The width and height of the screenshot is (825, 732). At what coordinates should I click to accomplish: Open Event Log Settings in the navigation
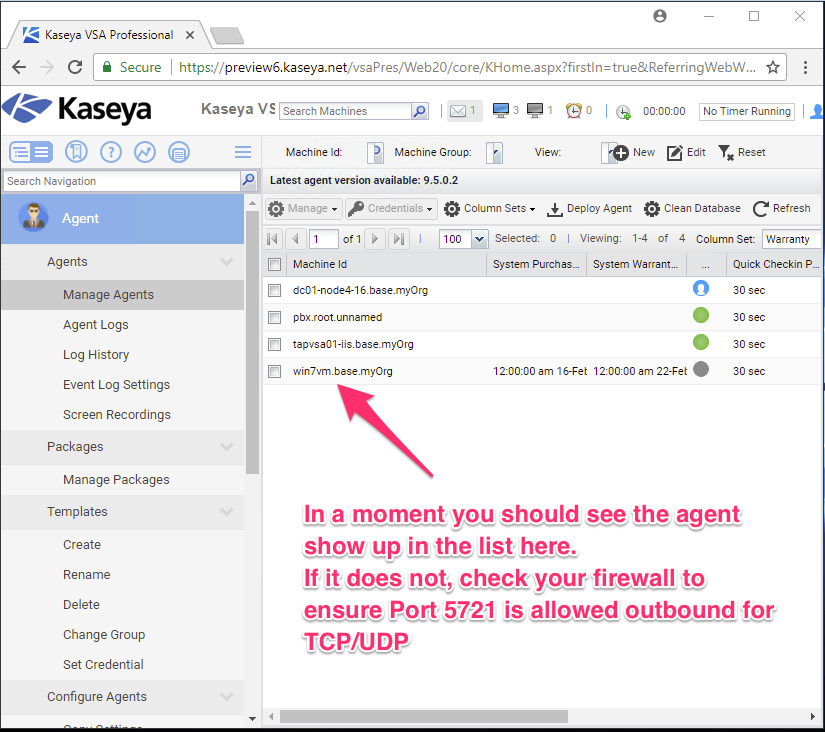pos(123,385)
